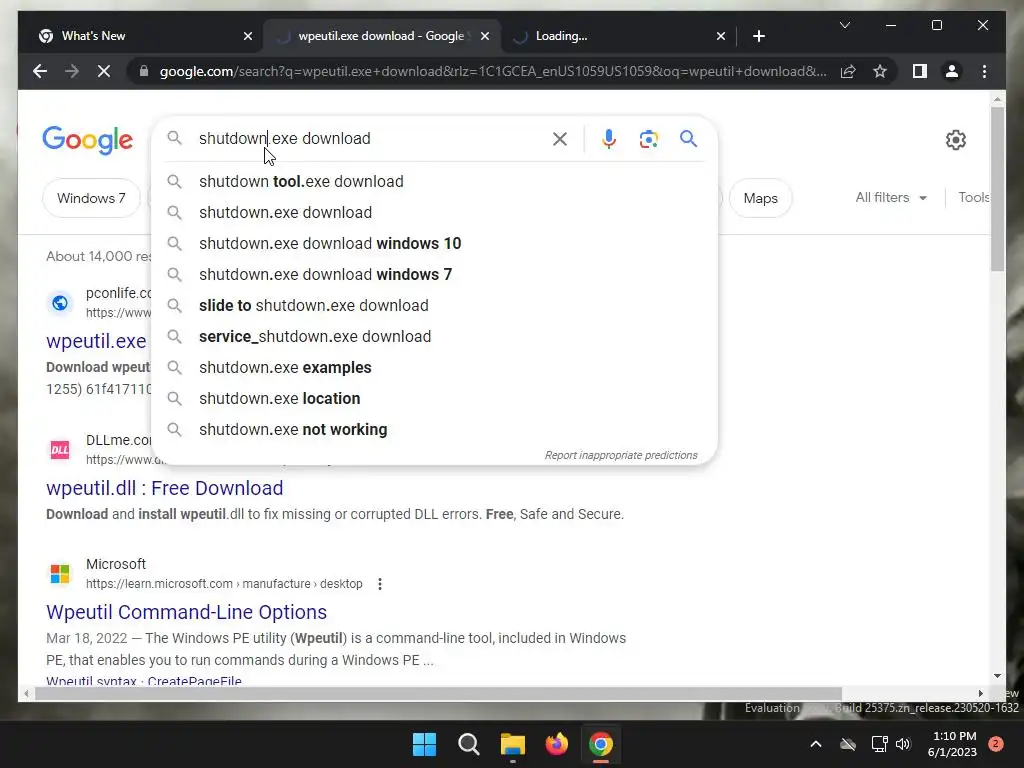The image size is (1024, 768).
Task: Share this page from address bar
Action: pos(848,71)
